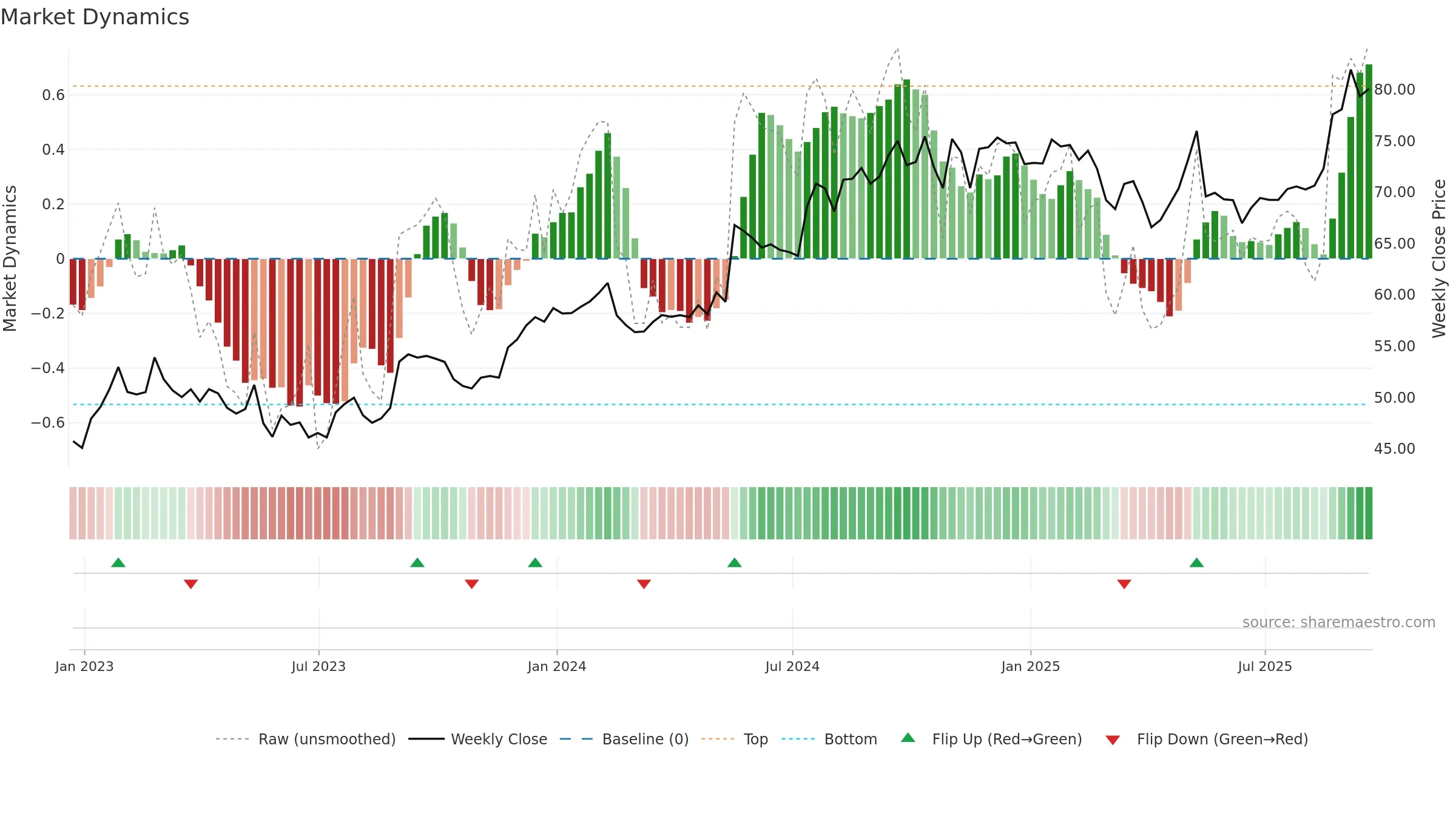Click the green triangle icon in the legend
This screenshot has width=1456, height=819.
(908, 738)
